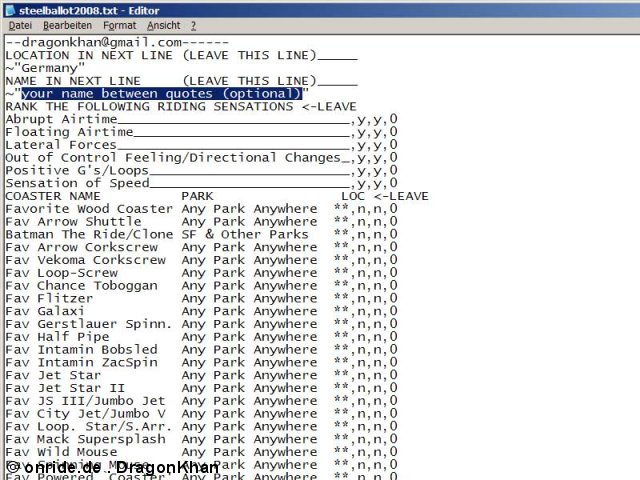640x480 pixels.
Task: Click the 'Fav Vekoma Corkscrew' row
Action: (x=201, y=260)
